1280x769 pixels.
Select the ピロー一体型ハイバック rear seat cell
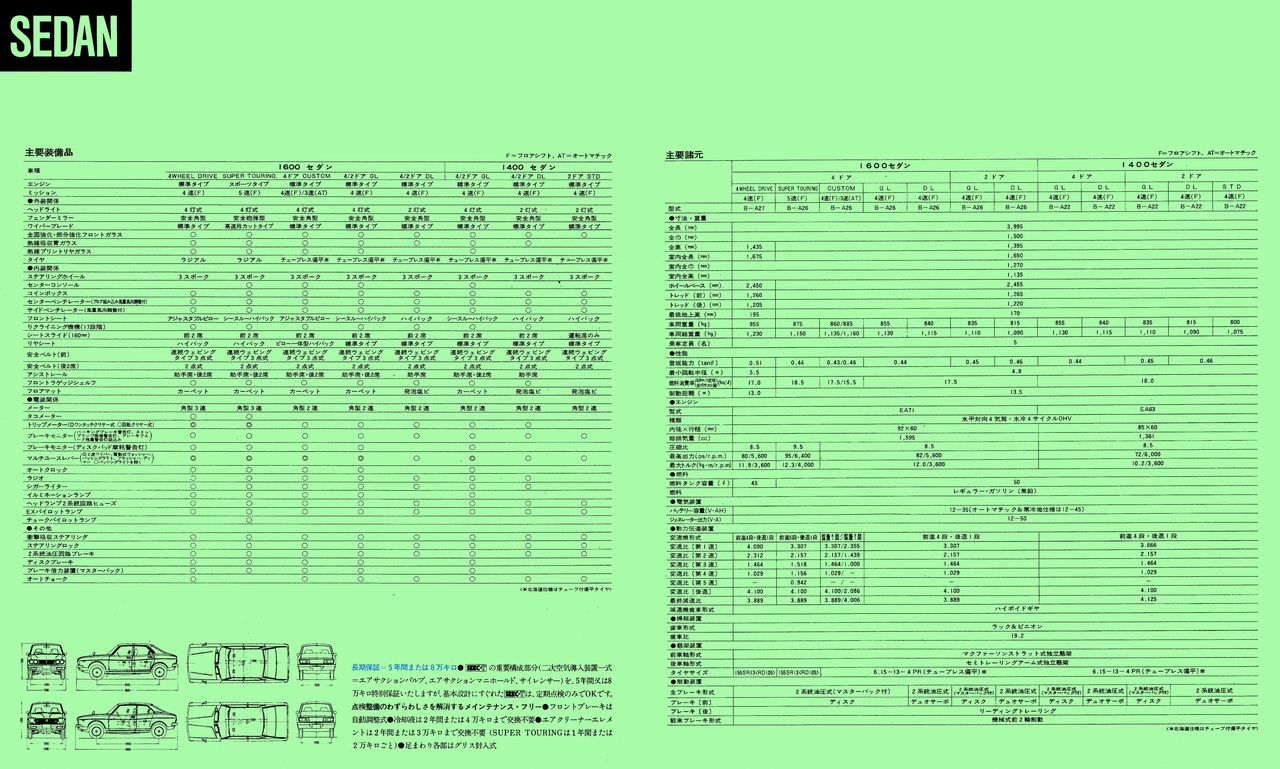coord(304,343)
